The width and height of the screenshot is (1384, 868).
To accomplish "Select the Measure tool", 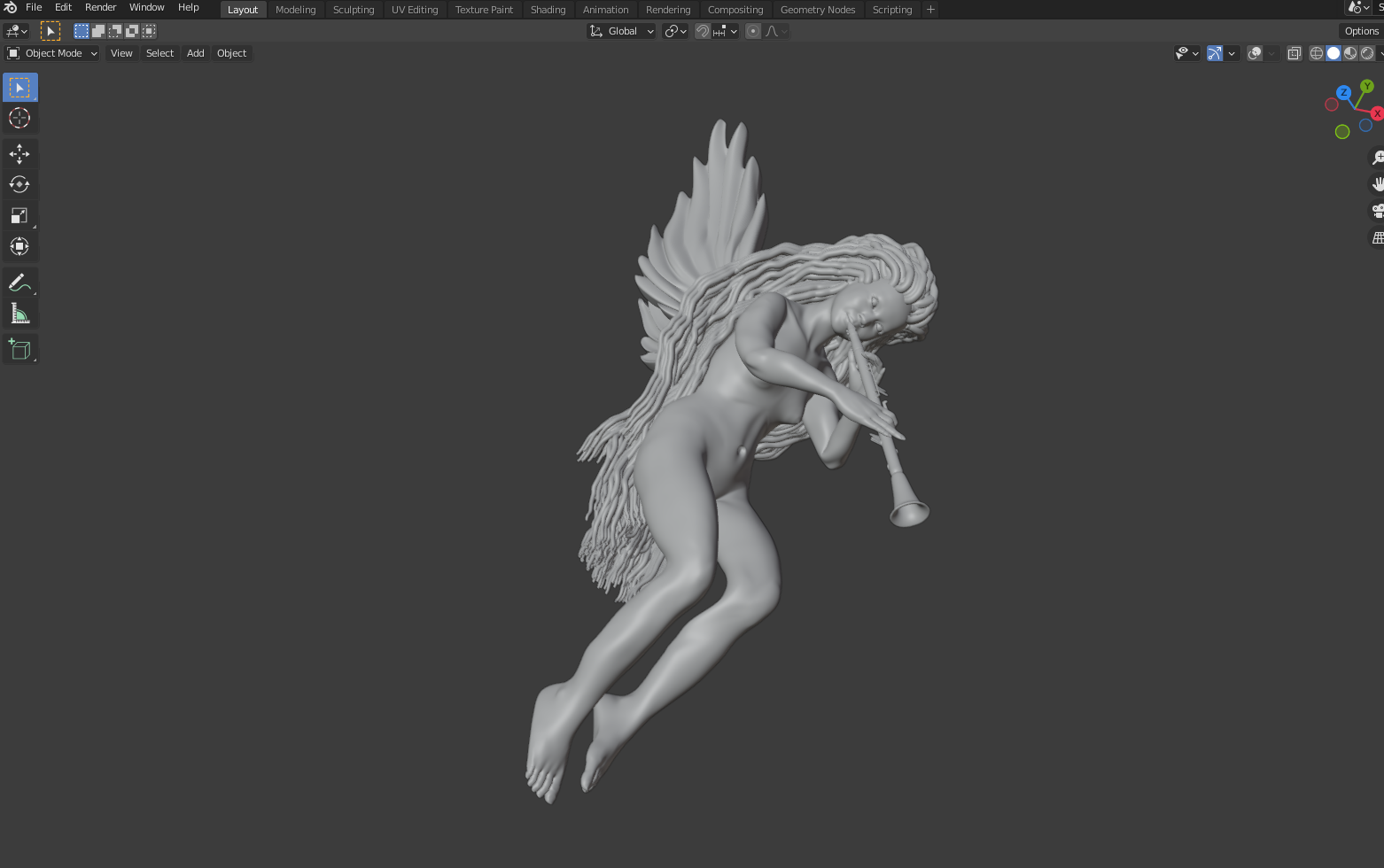I will click(19, 314).
